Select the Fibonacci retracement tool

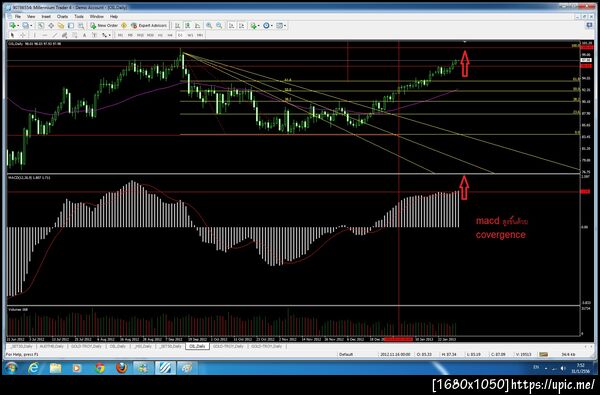pyautogui.click(x=74, y=35)
